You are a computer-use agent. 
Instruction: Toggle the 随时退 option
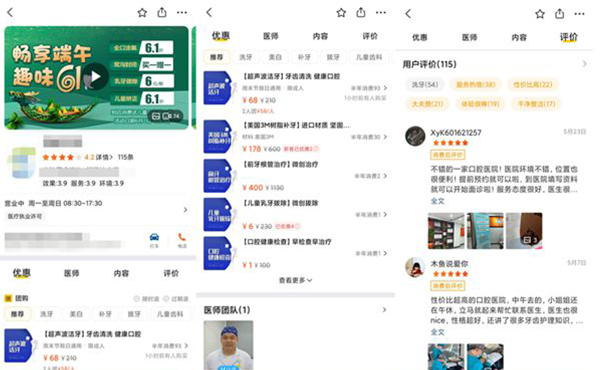pos(146,299)
